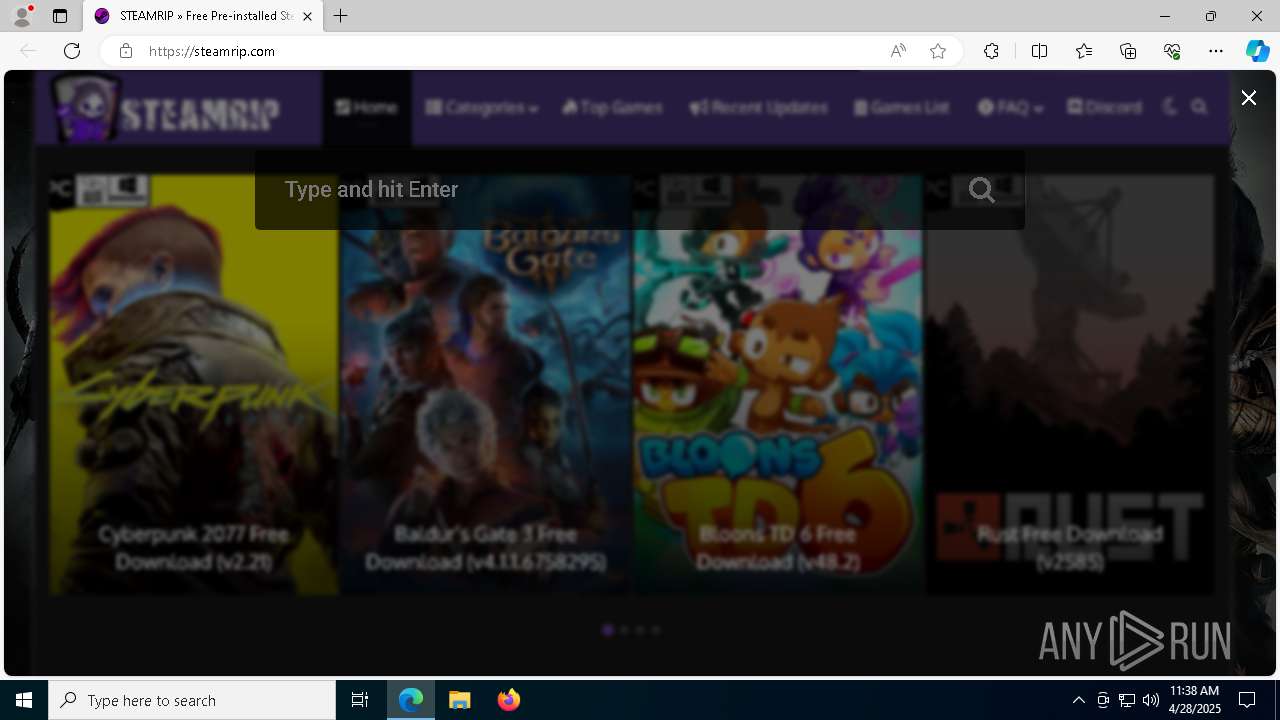Viewport: 1280px width, 720px height.
Task: Select the second carousel dot
Action: [x=624, y=630]
